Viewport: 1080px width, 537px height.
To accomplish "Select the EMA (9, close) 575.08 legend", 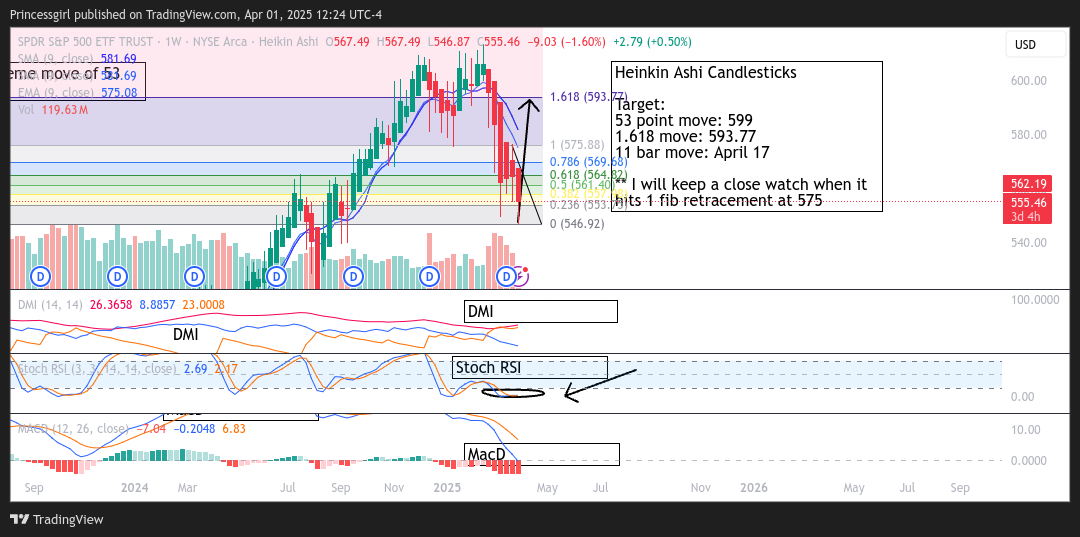I will 77,92.
